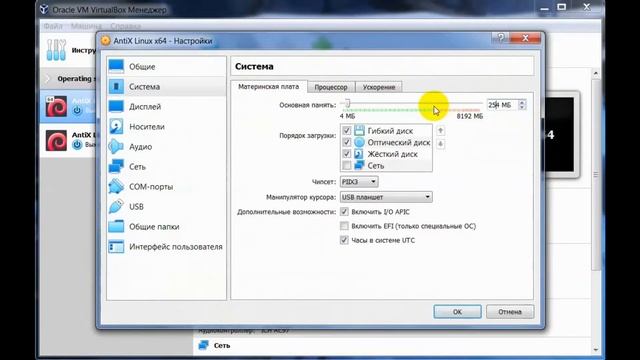Click the Общие папки label in sidebar

click(154, 227)
